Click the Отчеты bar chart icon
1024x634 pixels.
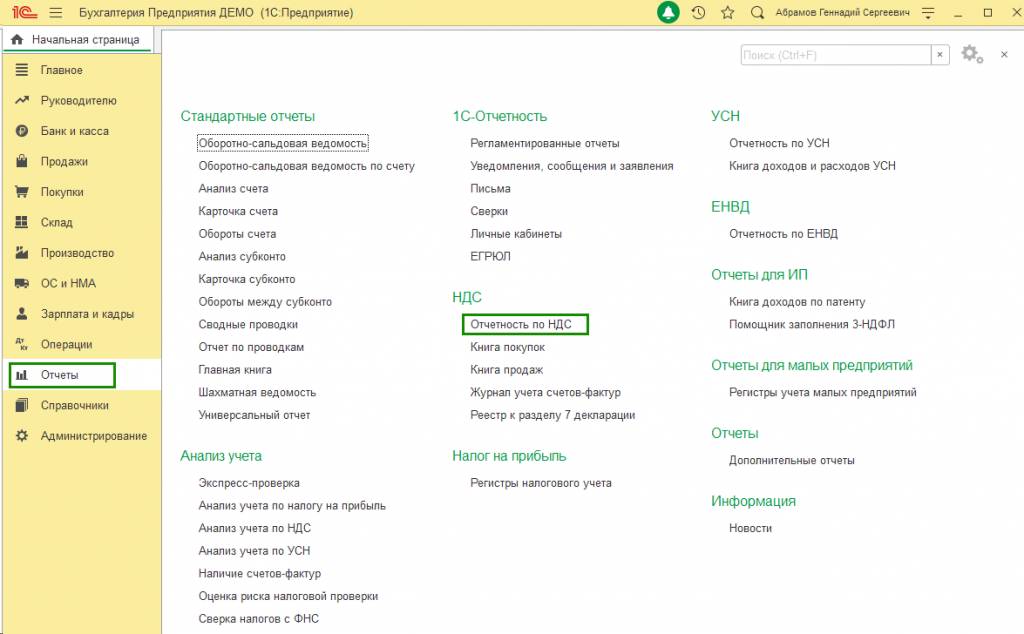[x=22, y=375]
